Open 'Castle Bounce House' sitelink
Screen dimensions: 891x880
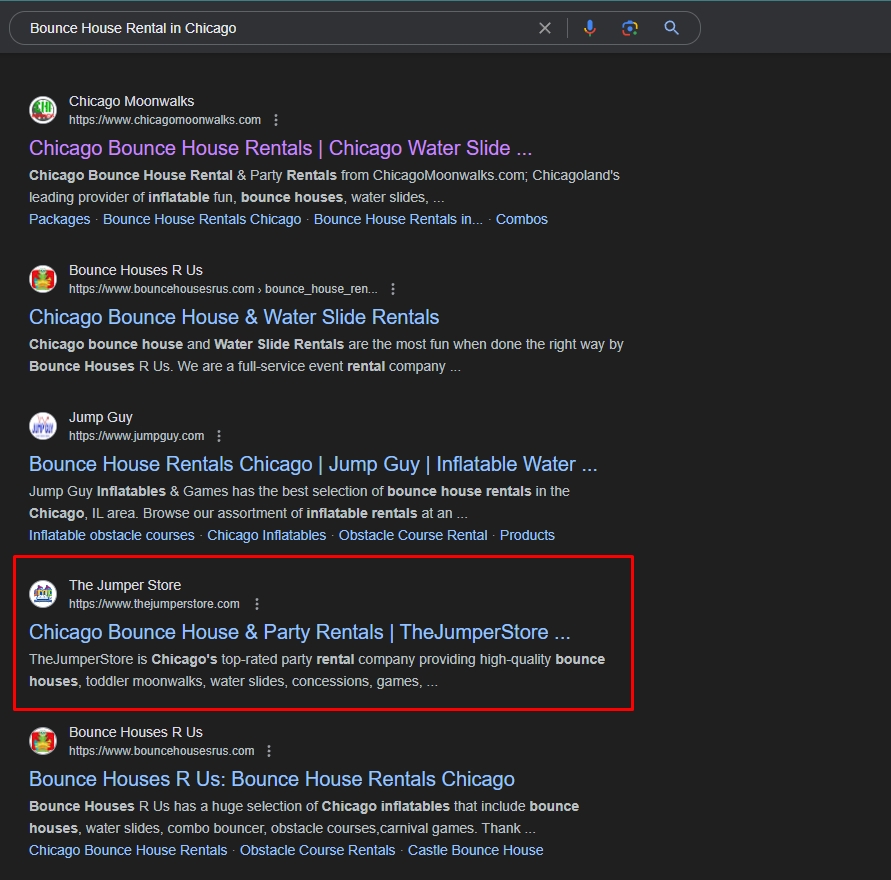coord(476,850)
